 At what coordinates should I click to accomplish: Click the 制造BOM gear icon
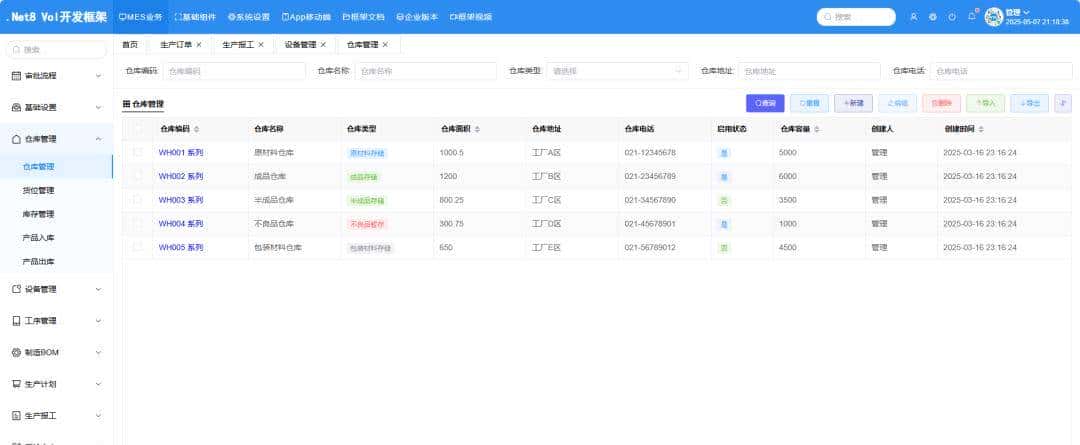(x=17, y=353)
